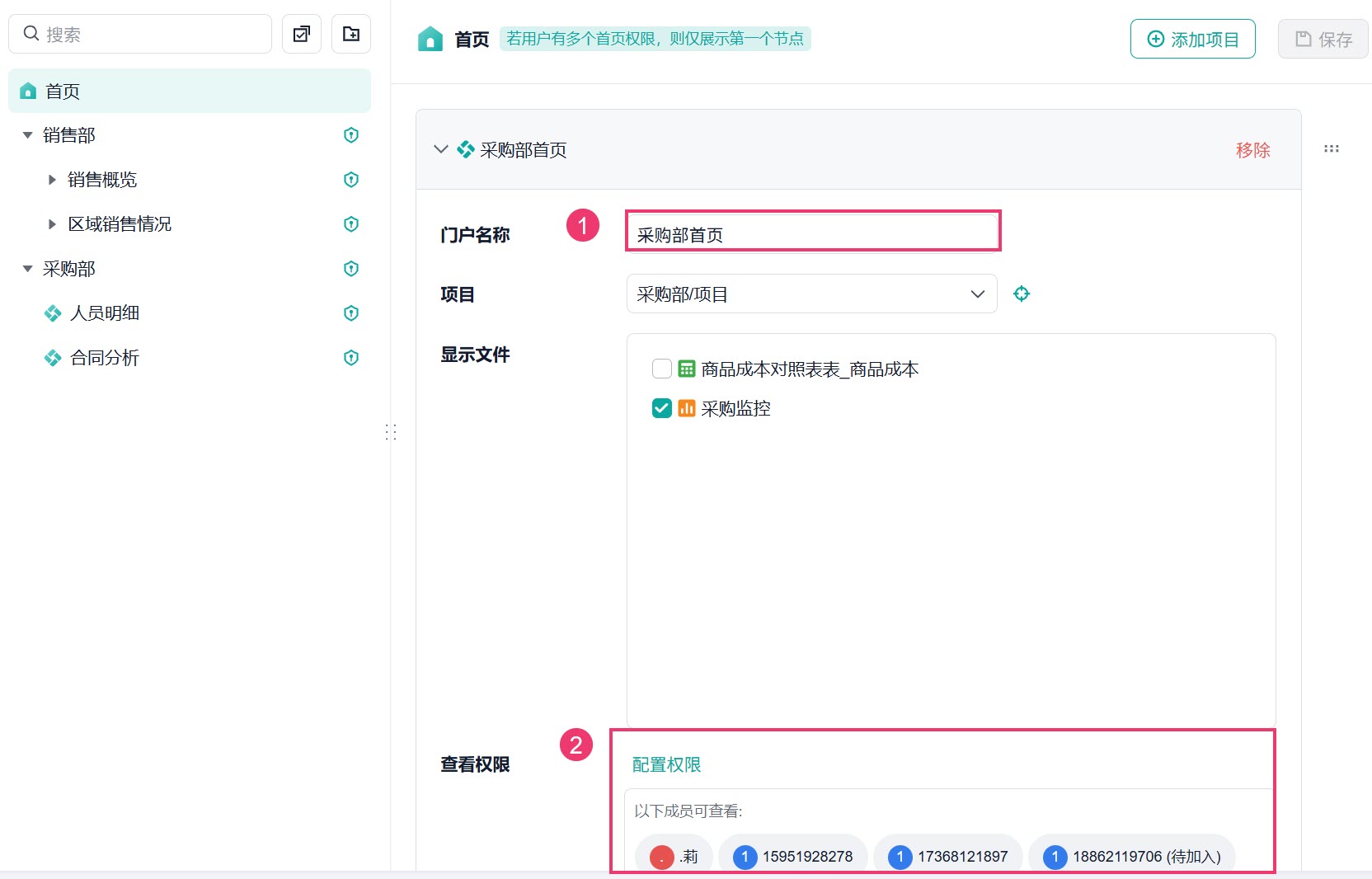Viewport: 1372px width, 879px height.
Task: Click the home icon of 首页 tree row
Action: pyautogui.click(x=28, y=91)
